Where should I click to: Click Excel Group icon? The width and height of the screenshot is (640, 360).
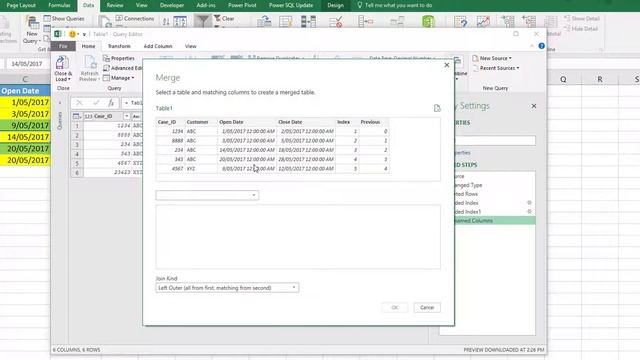(x=507, y=21)
